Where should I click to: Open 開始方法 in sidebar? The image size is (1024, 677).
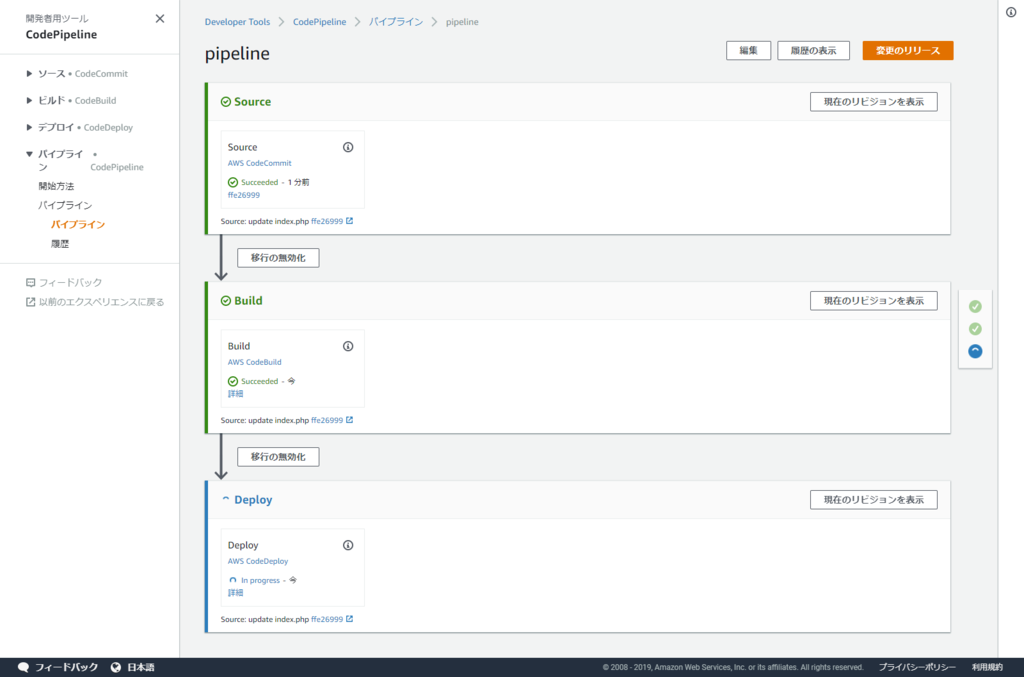tap(56, 186)
